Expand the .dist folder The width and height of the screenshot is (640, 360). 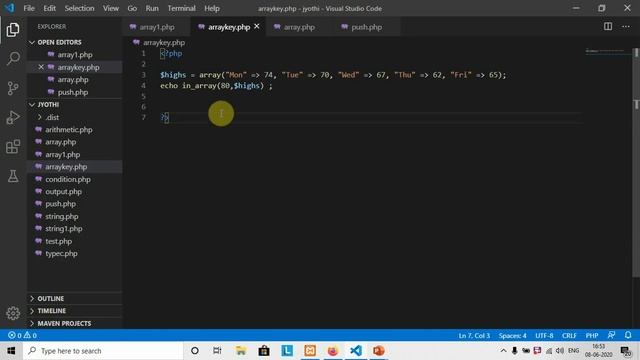(x=52, y=117)
